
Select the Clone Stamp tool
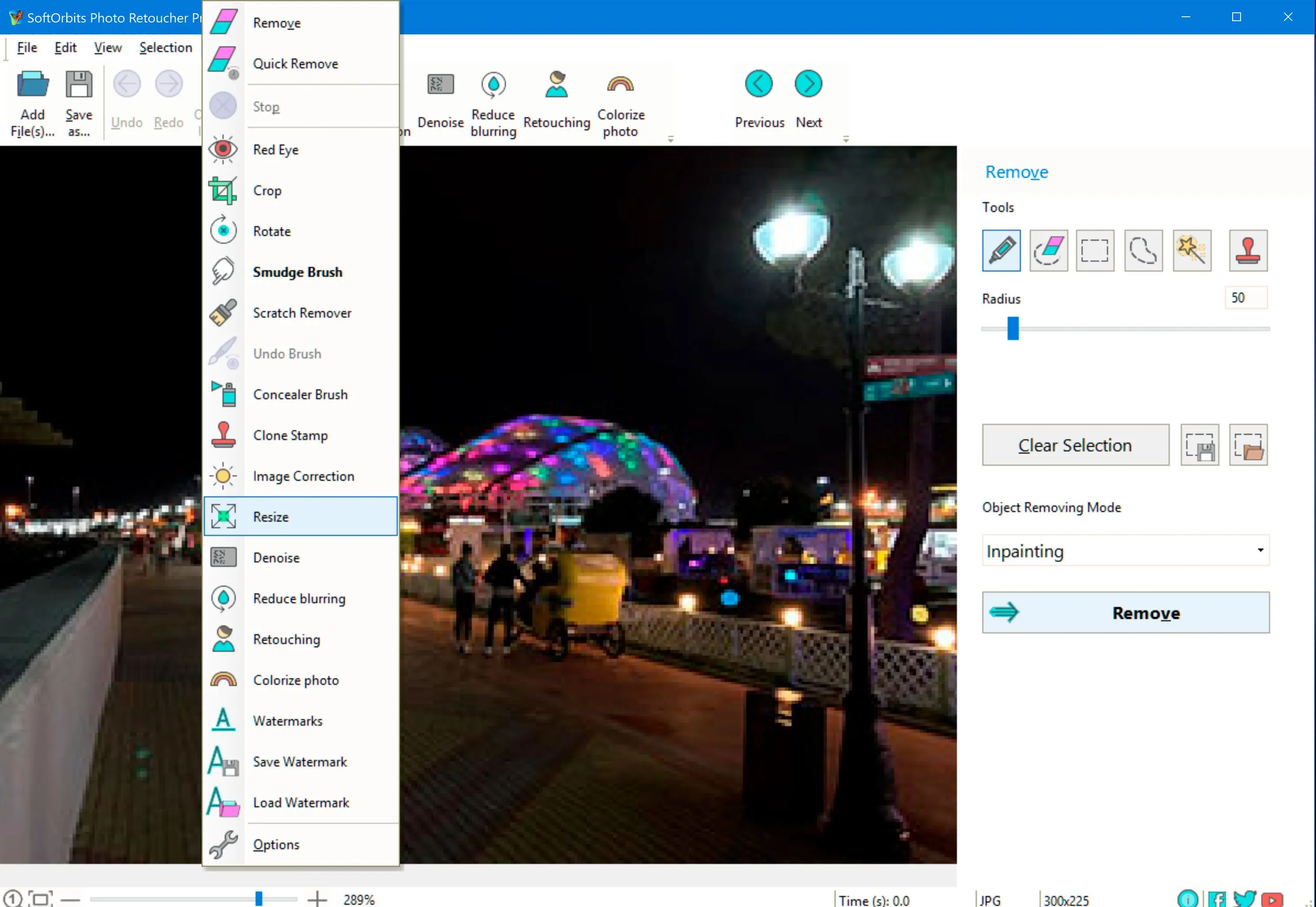290,435
